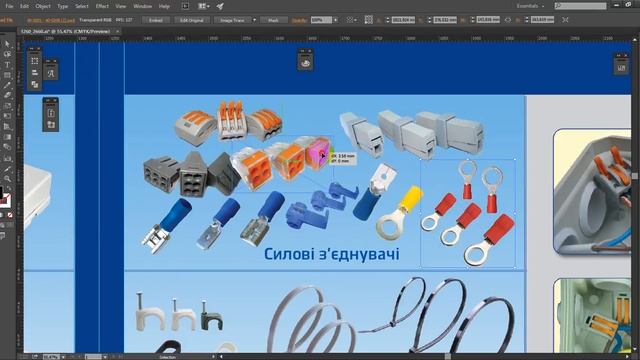
Task: Click the 'PPI: 127' info text
Action: tap(124, 20)
